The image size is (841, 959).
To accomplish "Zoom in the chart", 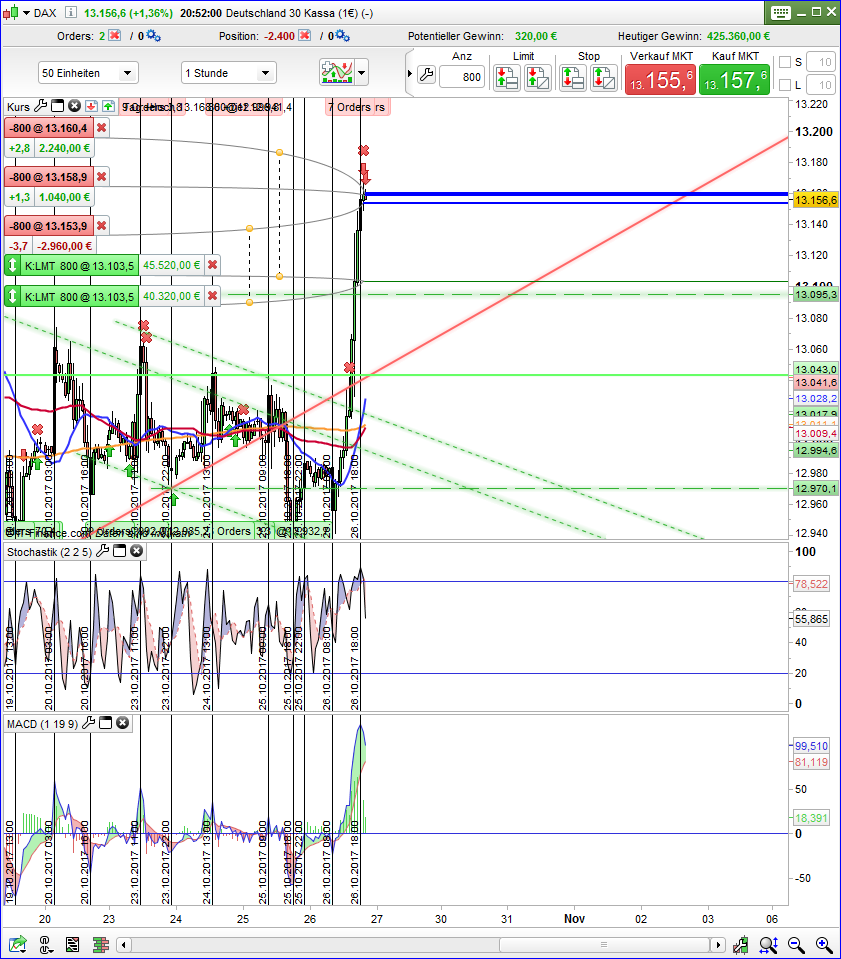I will tap(824, 944).
